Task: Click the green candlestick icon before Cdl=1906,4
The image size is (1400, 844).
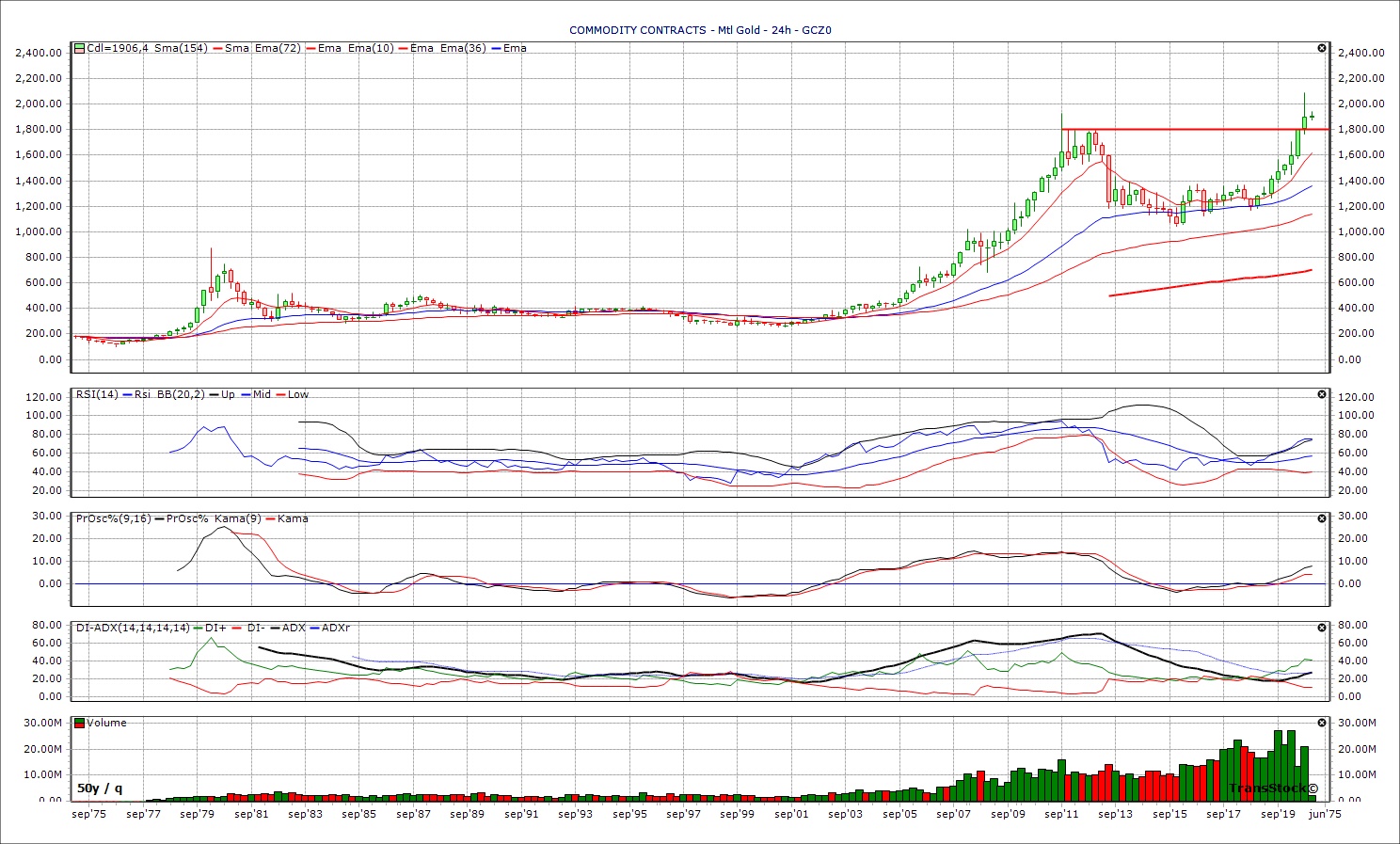Action: click(80, 48)
